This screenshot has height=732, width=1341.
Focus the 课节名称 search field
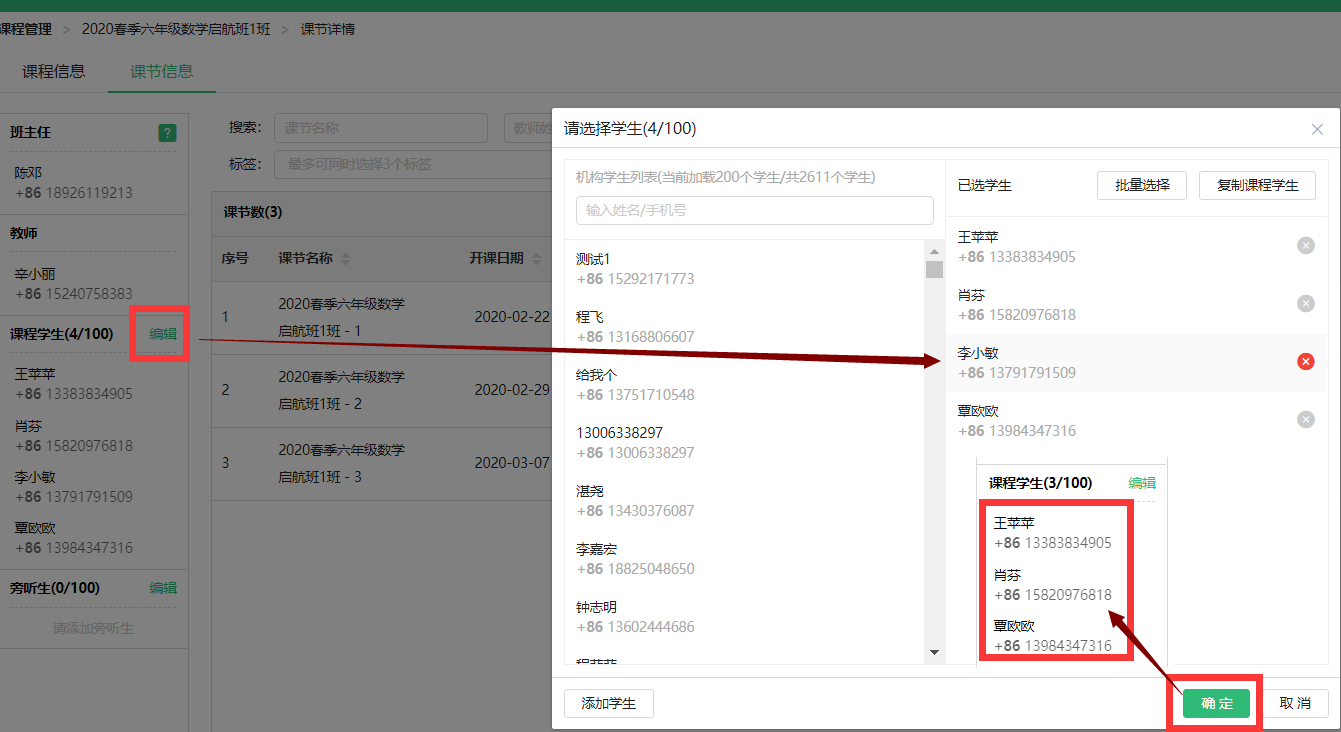(381, 128)
